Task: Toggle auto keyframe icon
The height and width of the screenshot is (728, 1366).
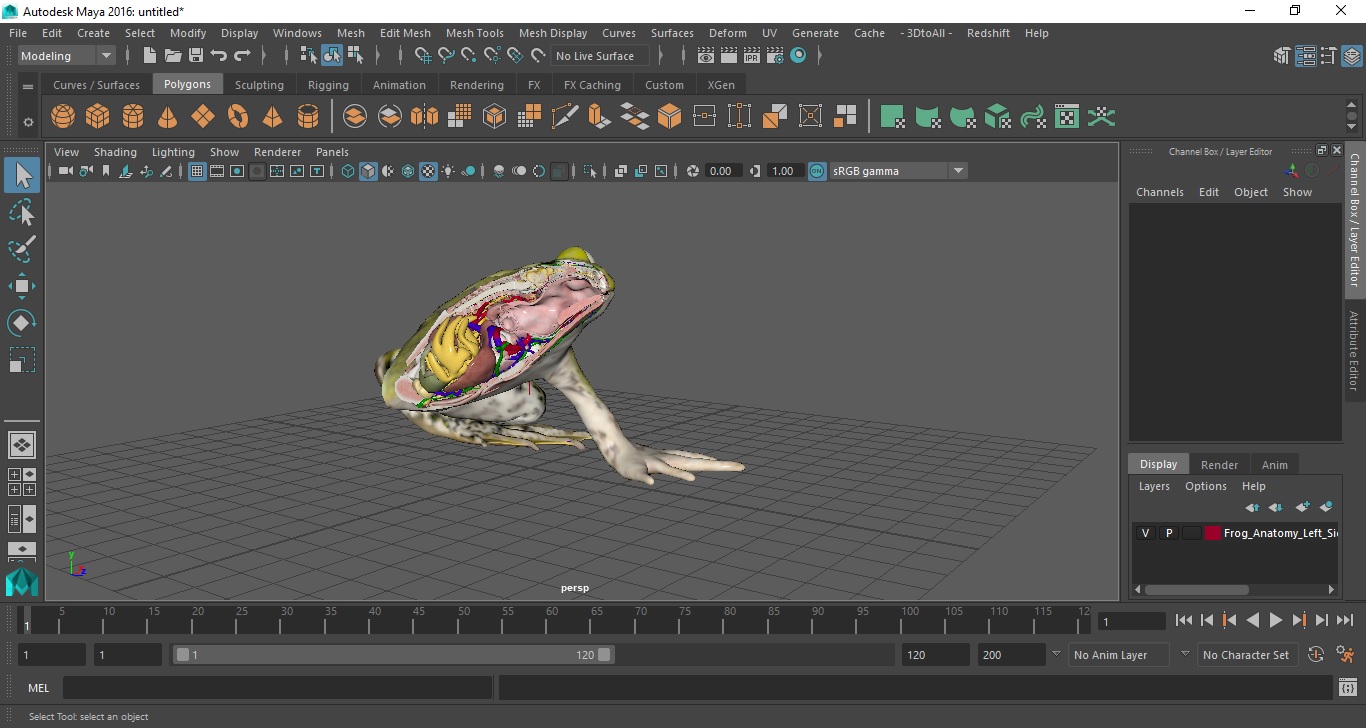Action: [1316, 655]
